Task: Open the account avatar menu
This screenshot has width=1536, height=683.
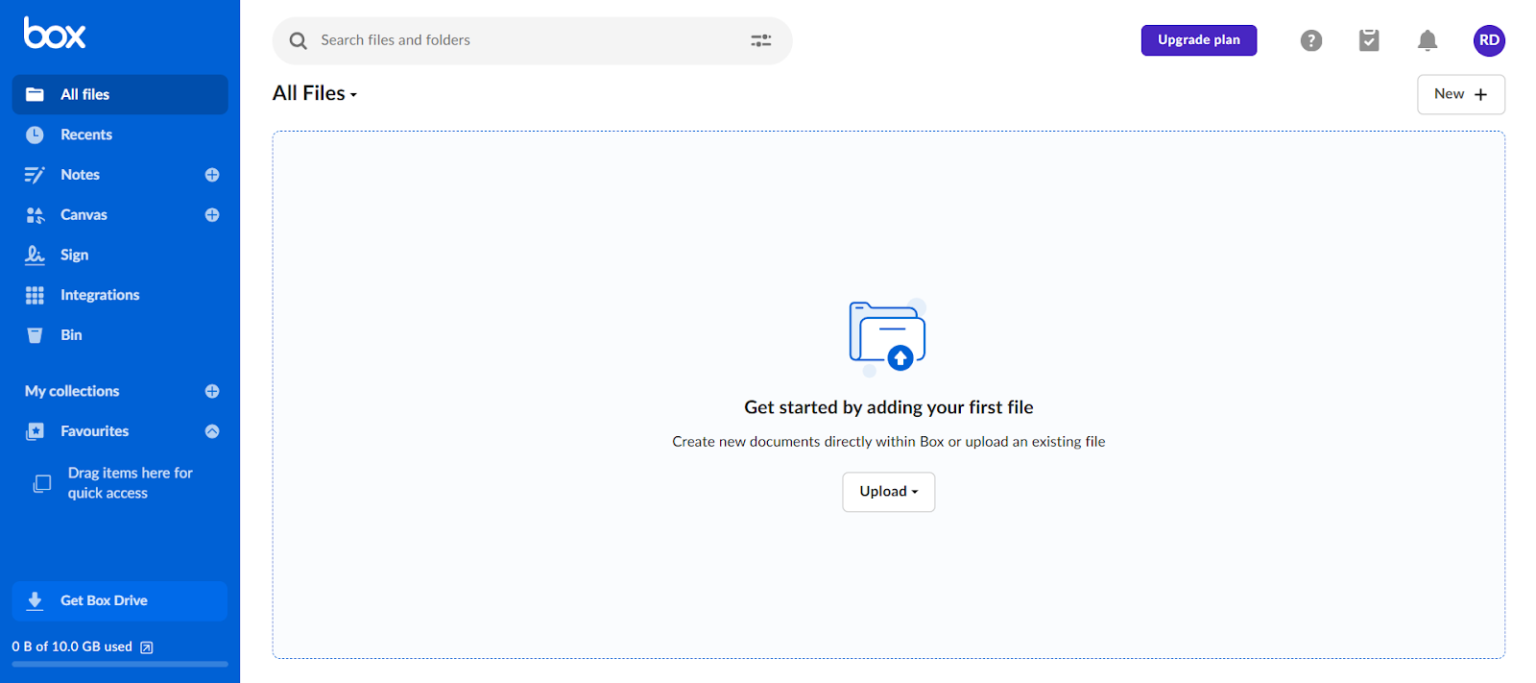Action: [x=1489, y=40]
